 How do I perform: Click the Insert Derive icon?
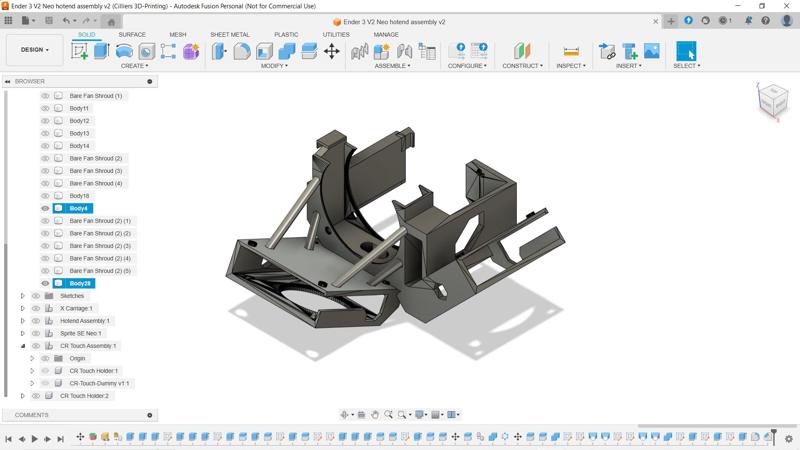(x=607, y=51)
